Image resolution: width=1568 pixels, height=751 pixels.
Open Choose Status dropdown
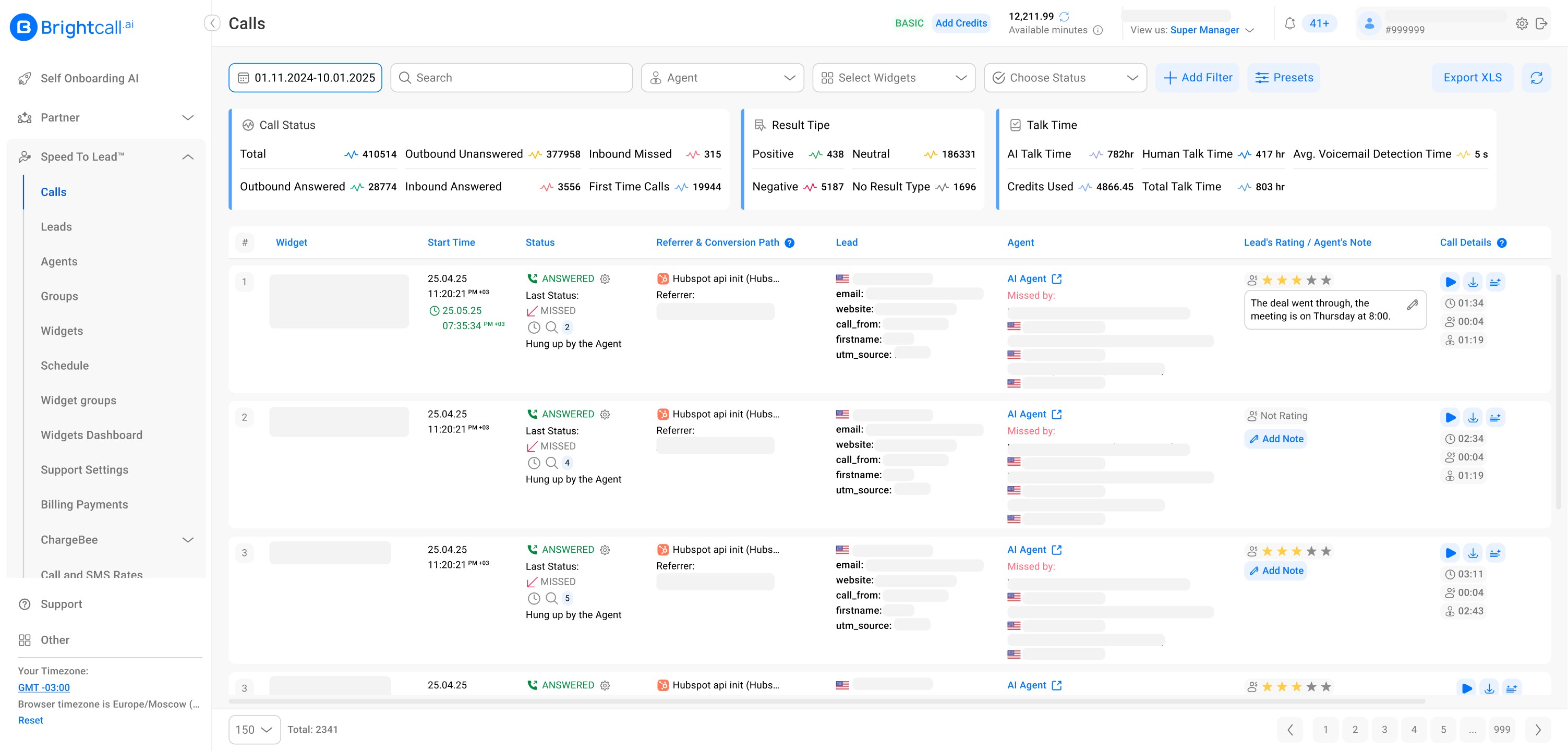1065,78
